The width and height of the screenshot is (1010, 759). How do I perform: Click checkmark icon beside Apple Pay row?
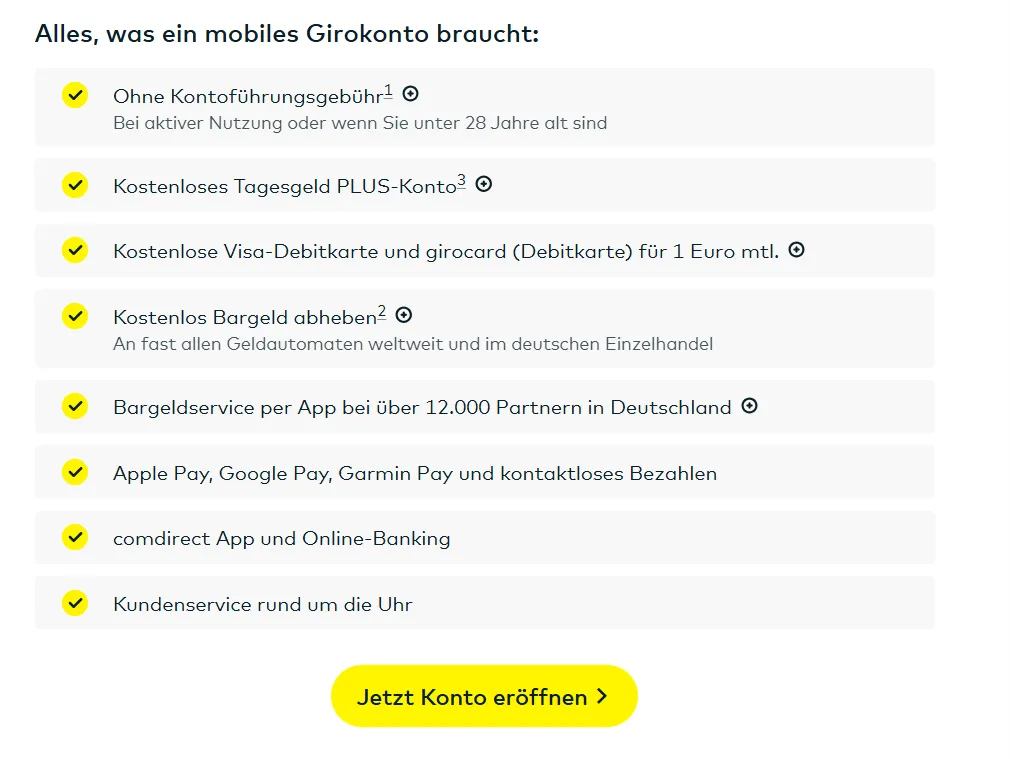75,472
